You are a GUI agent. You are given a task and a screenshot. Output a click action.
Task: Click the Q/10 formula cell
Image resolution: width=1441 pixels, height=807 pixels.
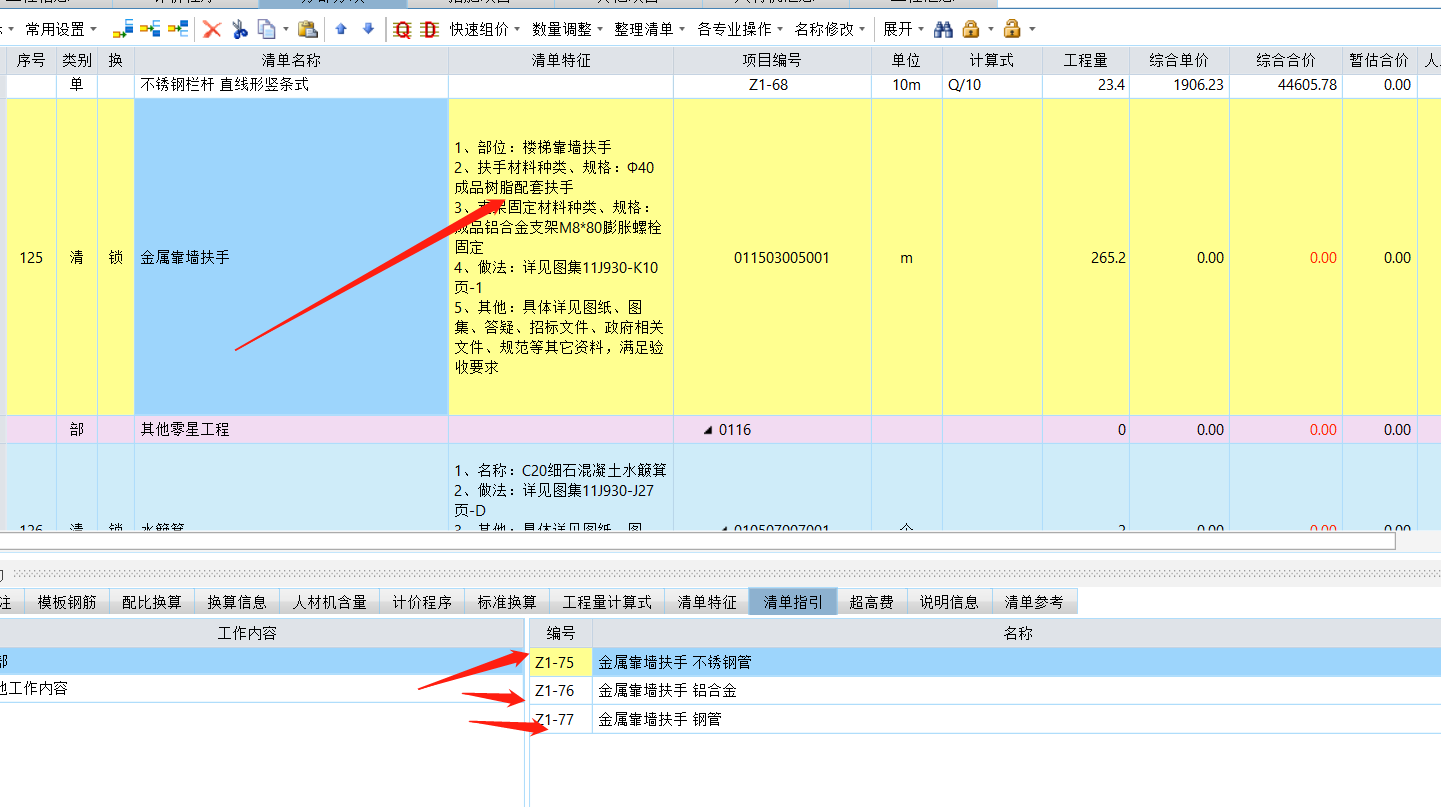point(992,85)
